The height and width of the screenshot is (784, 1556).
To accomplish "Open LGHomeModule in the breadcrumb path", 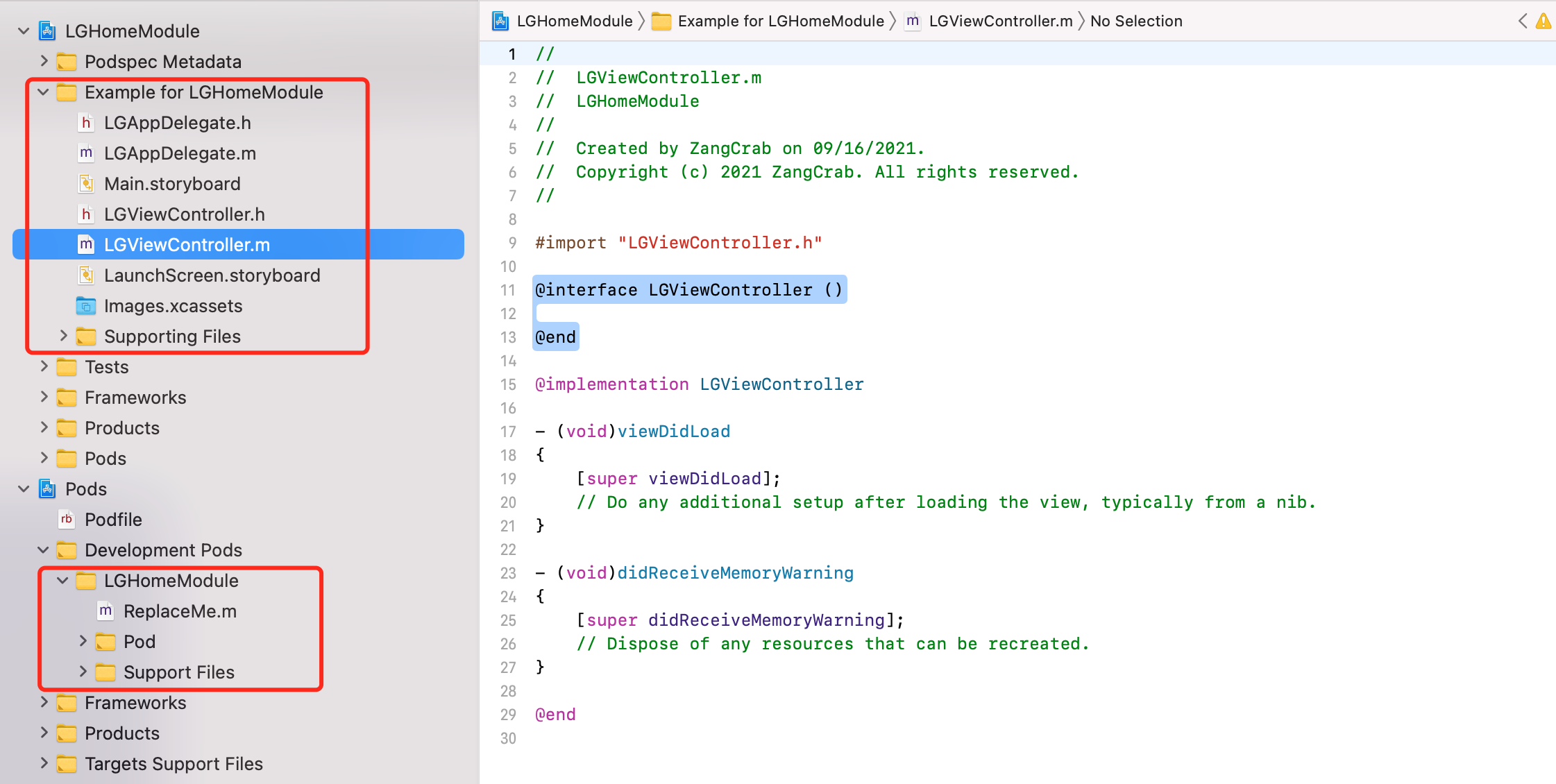I will coord(575,22).
